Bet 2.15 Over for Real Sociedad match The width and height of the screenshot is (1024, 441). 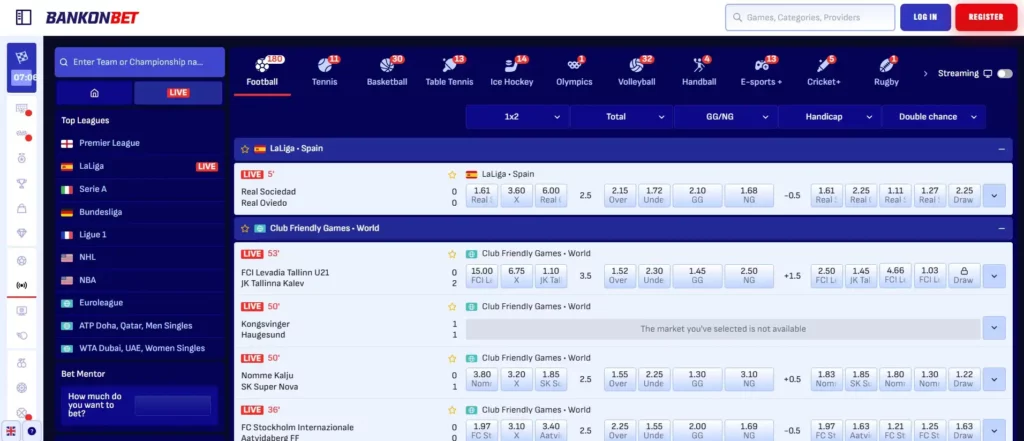click(x=620, y=195)
